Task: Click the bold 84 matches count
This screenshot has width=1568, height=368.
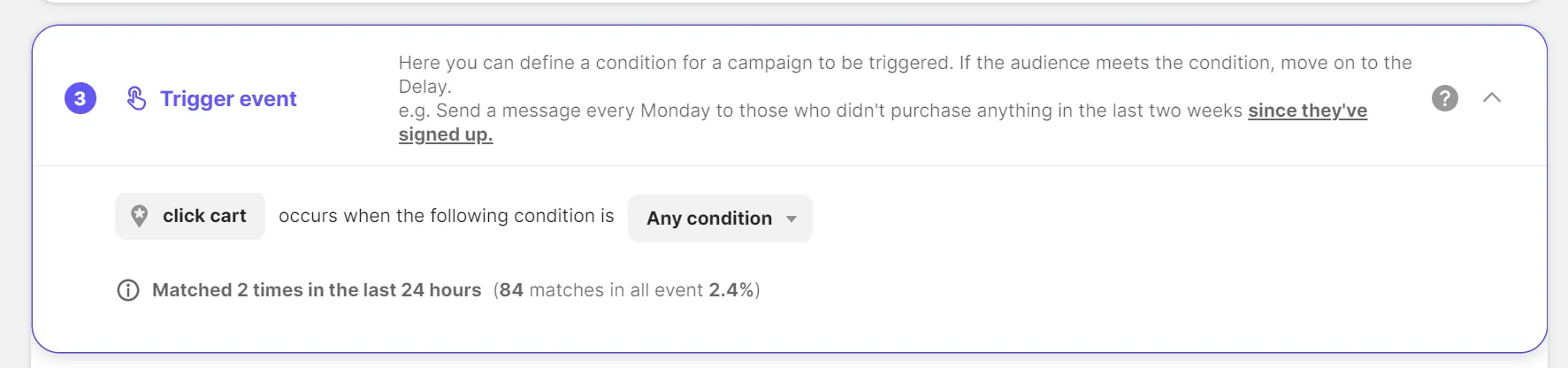Action: pyautogui.click(x=511, y=290)
